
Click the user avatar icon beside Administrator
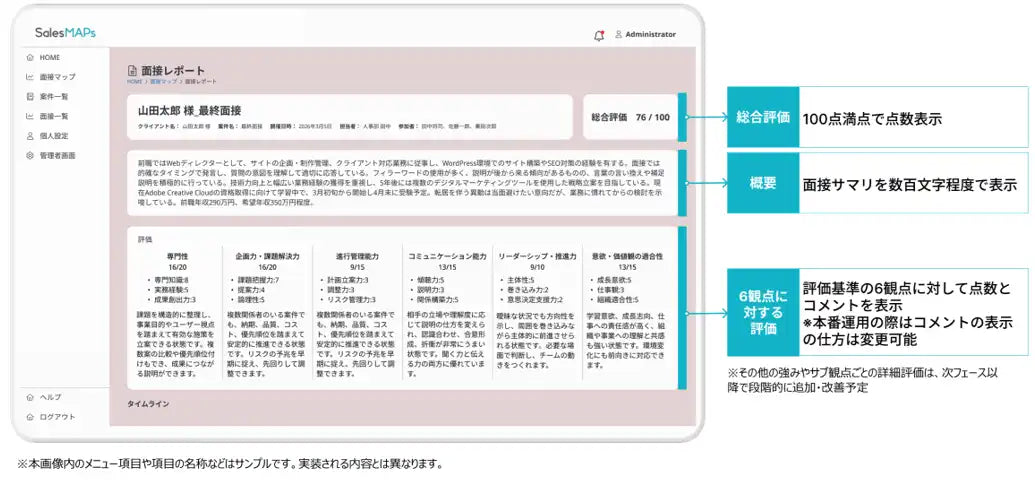(x=618, y=34)
